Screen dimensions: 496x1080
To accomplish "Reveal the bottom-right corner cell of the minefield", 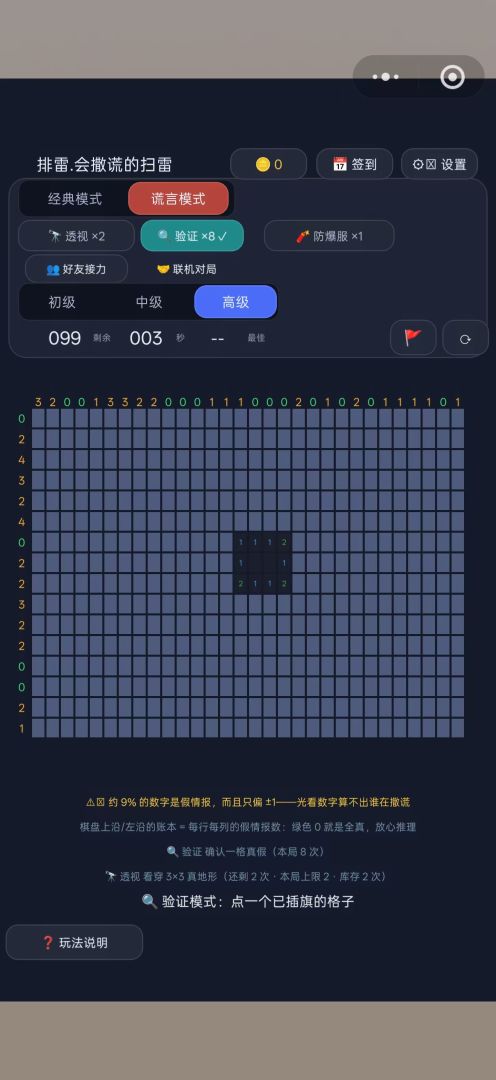I will (x=457, y=728).
